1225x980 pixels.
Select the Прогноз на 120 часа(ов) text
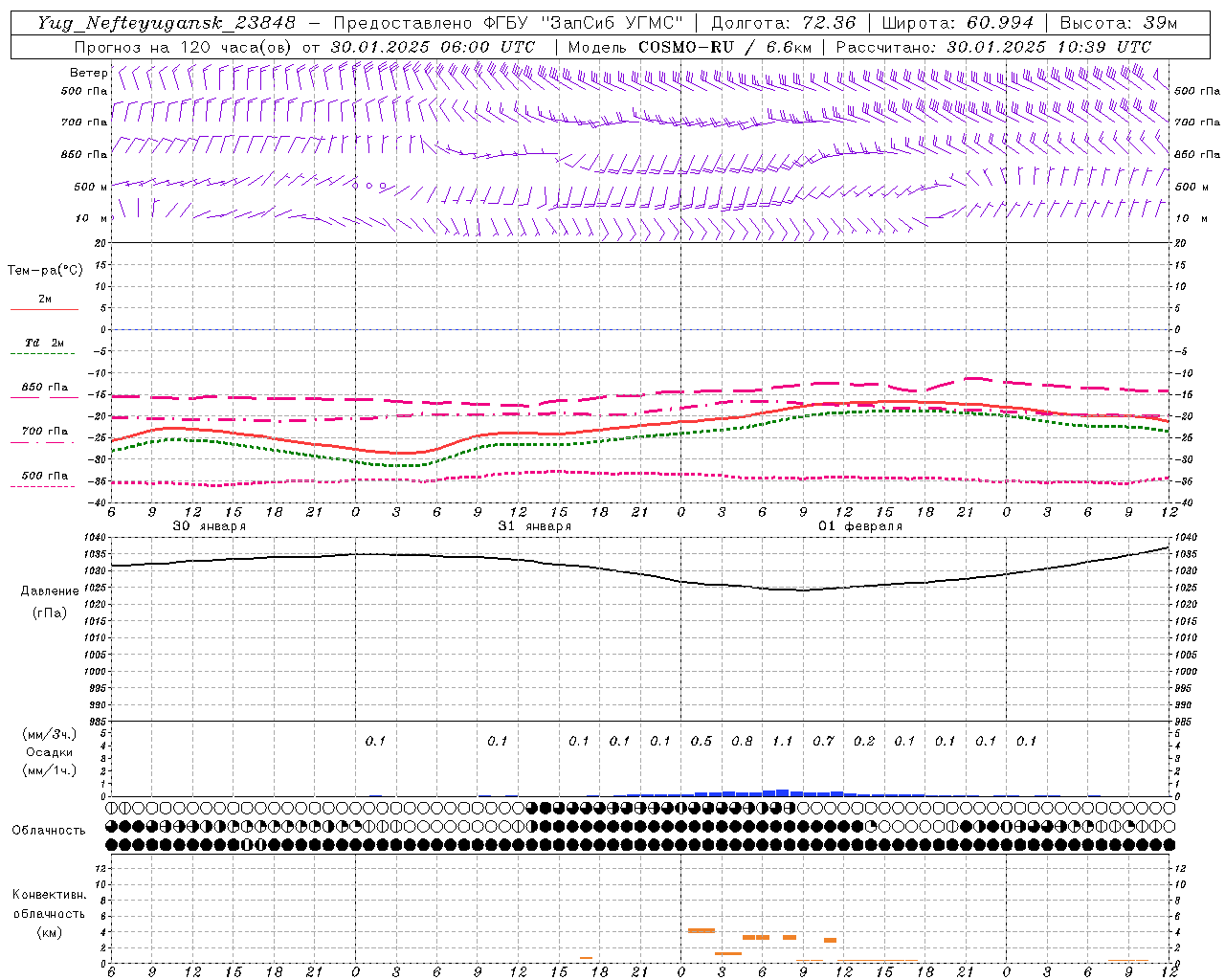(184, 47)
